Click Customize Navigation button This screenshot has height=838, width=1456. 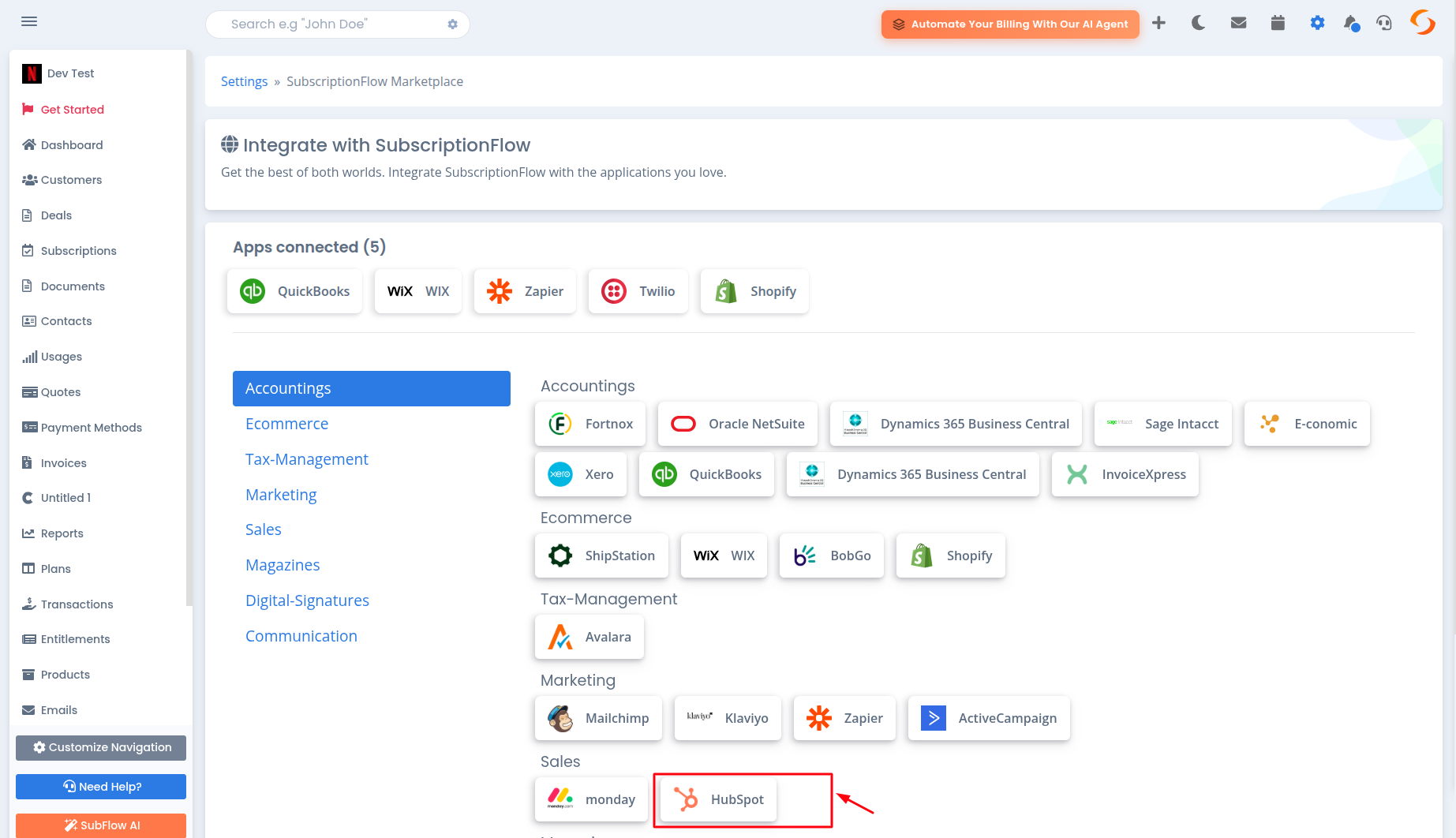tap(101, 747)
